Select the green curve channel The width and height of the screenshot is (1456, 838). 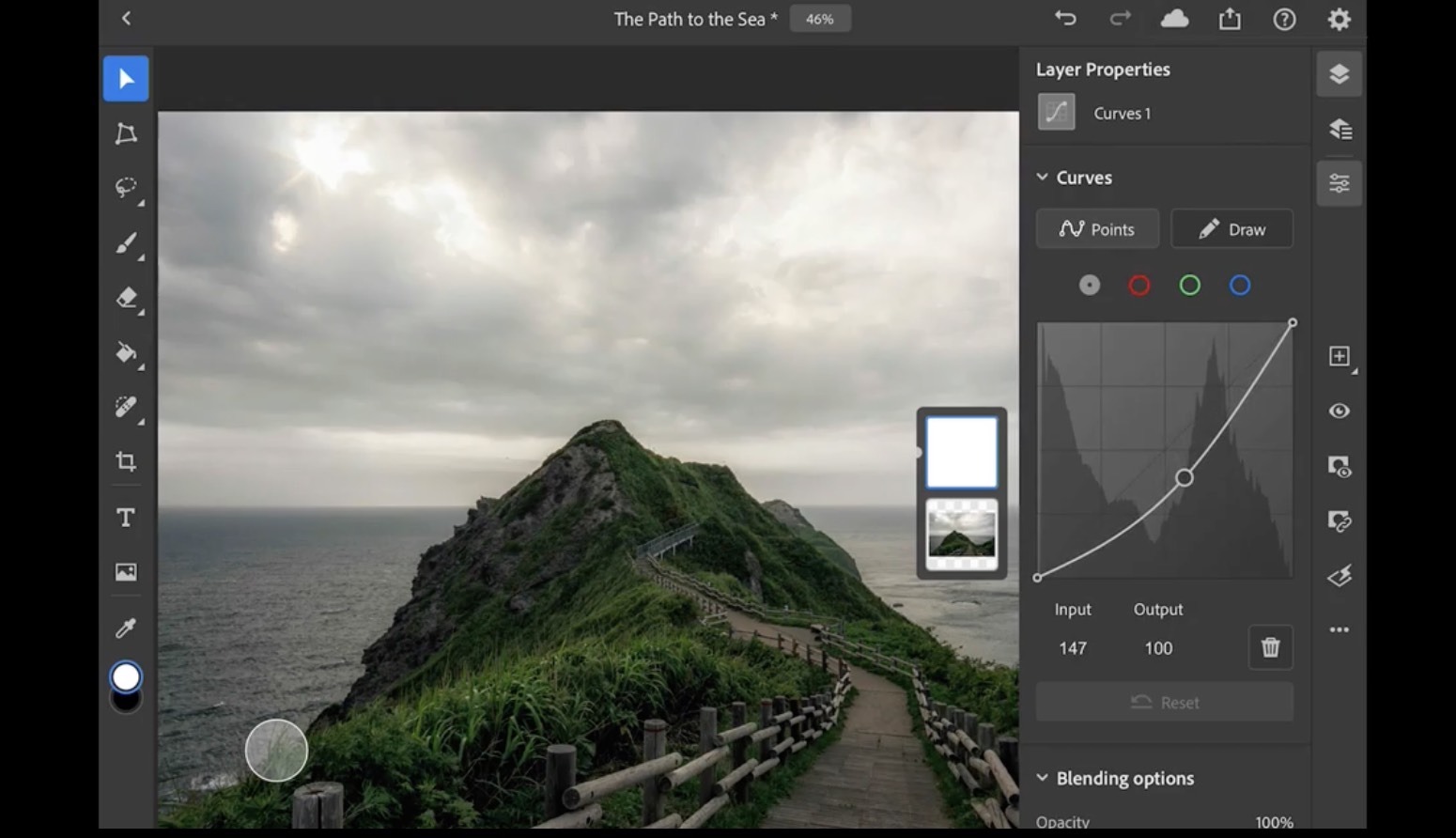click(1189, 285)
